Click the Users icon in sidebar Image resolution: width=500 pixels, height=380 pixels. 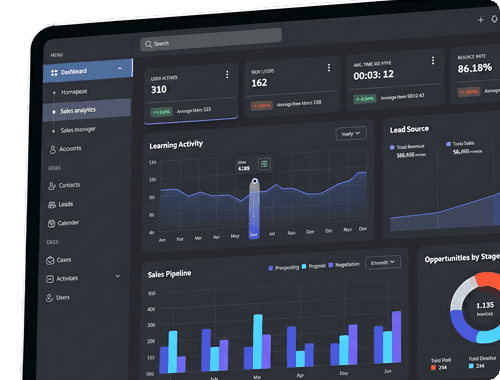tap(49, 298)
